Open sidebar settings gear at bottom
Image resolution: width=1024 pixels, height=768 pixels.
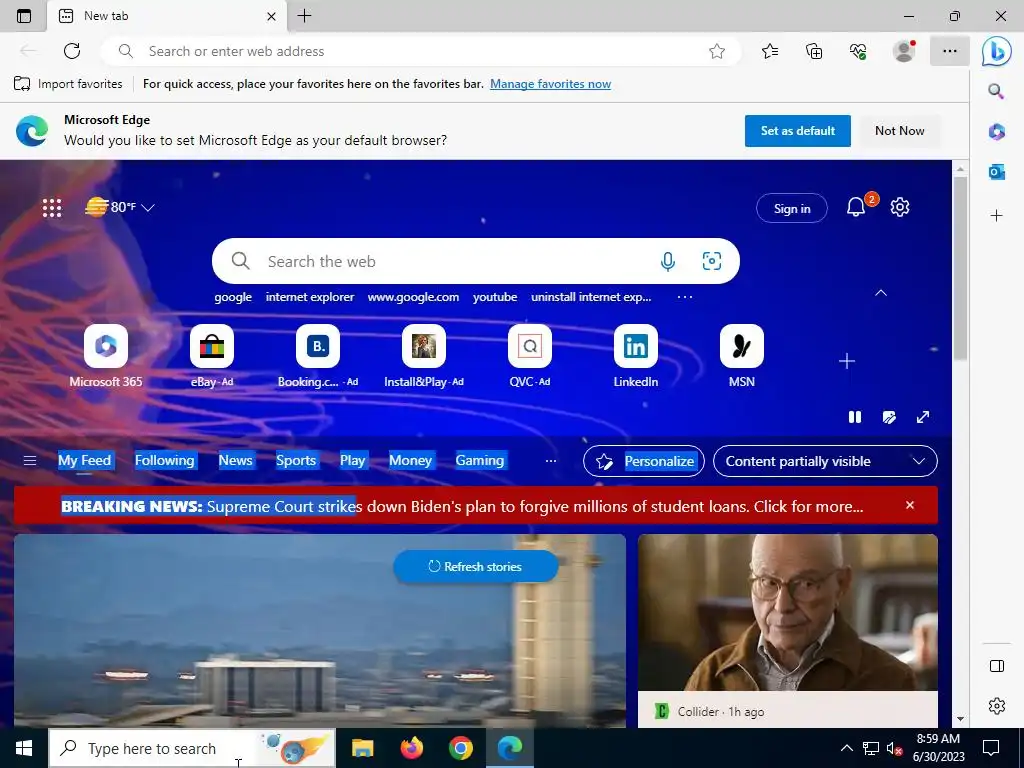[997, 706]
